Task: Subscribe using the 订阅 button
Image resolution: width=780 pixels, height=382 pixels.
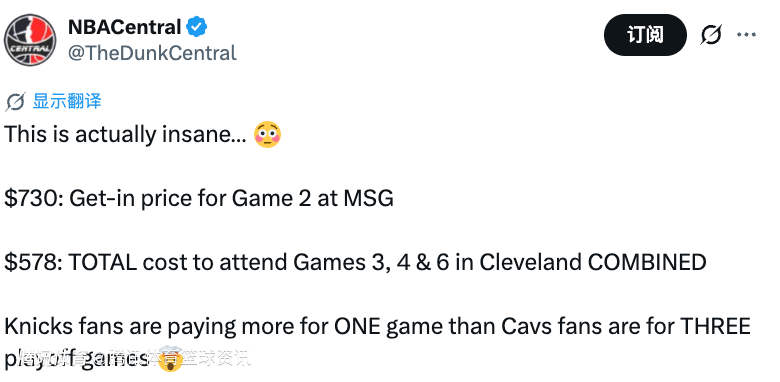Action: [x=645, y=35]
